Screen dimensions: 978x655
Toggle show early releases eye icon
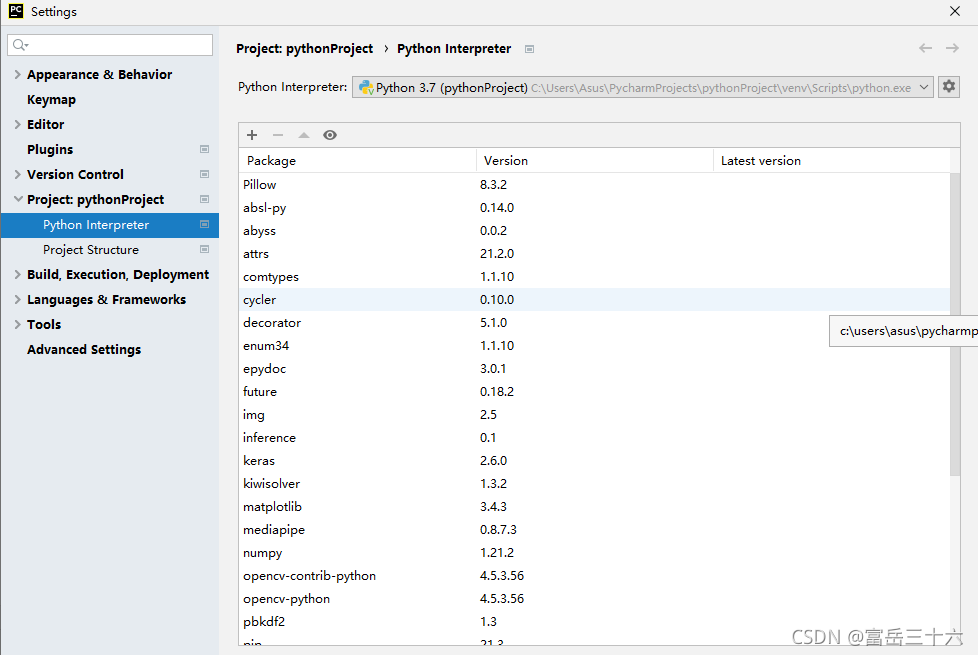pos(330,135)
